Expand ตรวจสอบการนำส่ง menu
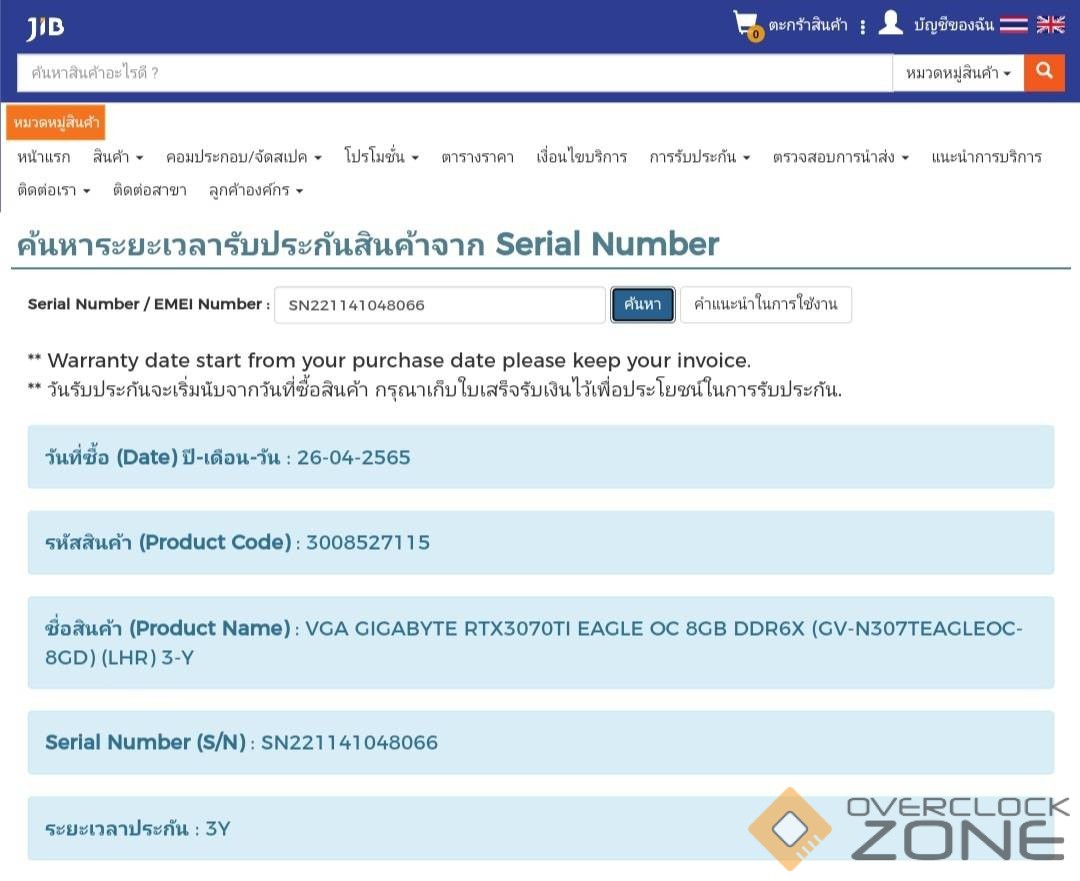 pos(840,157)
